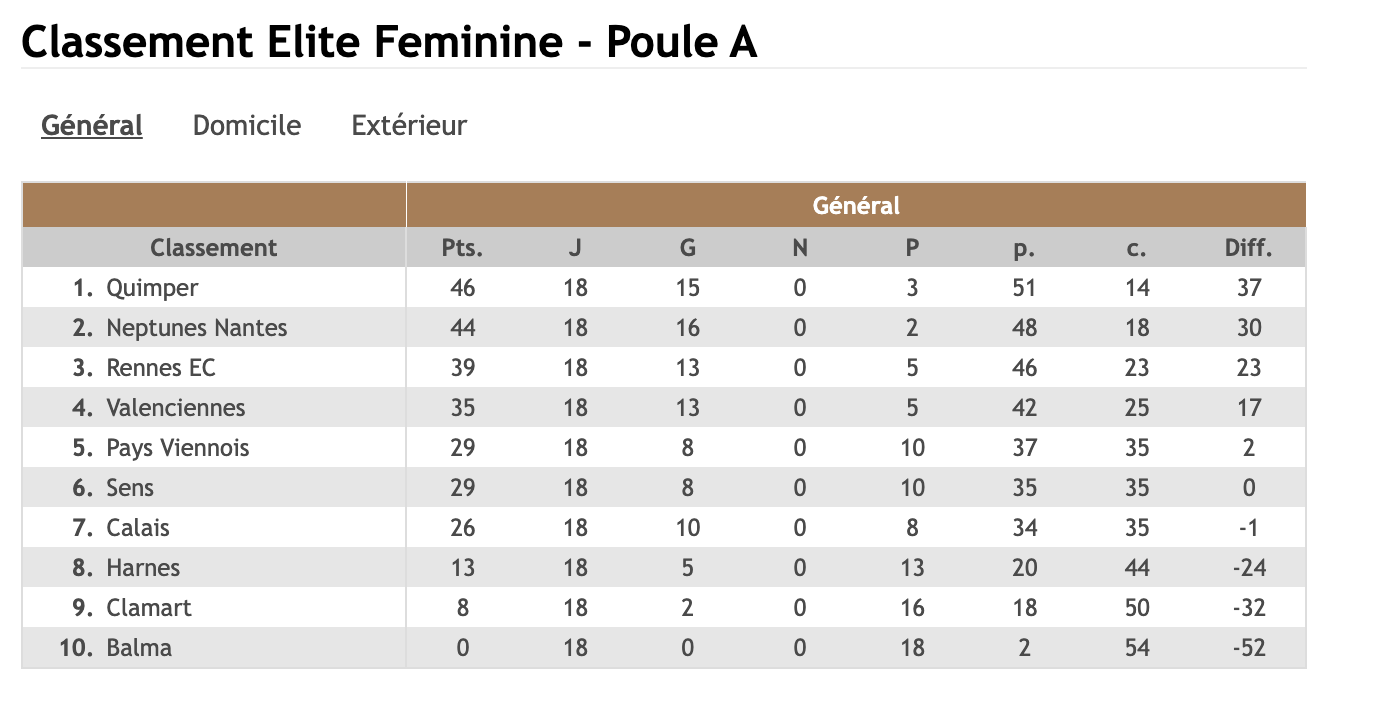Viewport: 1374px width, 716px height.
Task: Click the brown Général table header
Action: [x=856, y=206]
